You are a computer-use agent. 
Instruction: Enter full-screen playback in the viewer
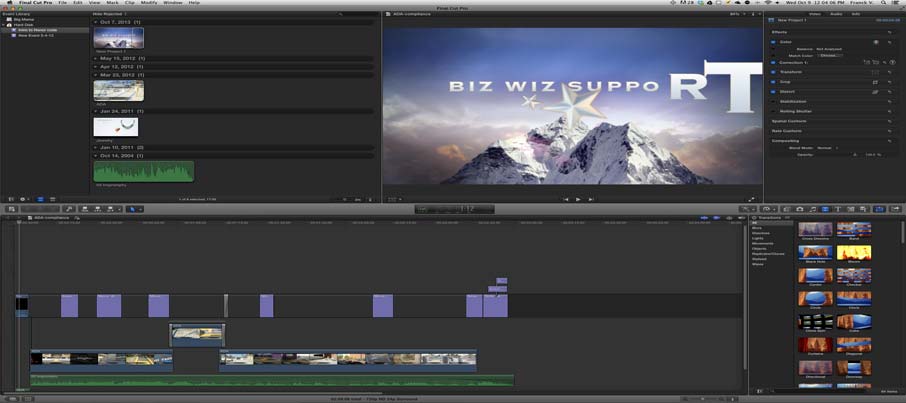click(x=752, y=199)
